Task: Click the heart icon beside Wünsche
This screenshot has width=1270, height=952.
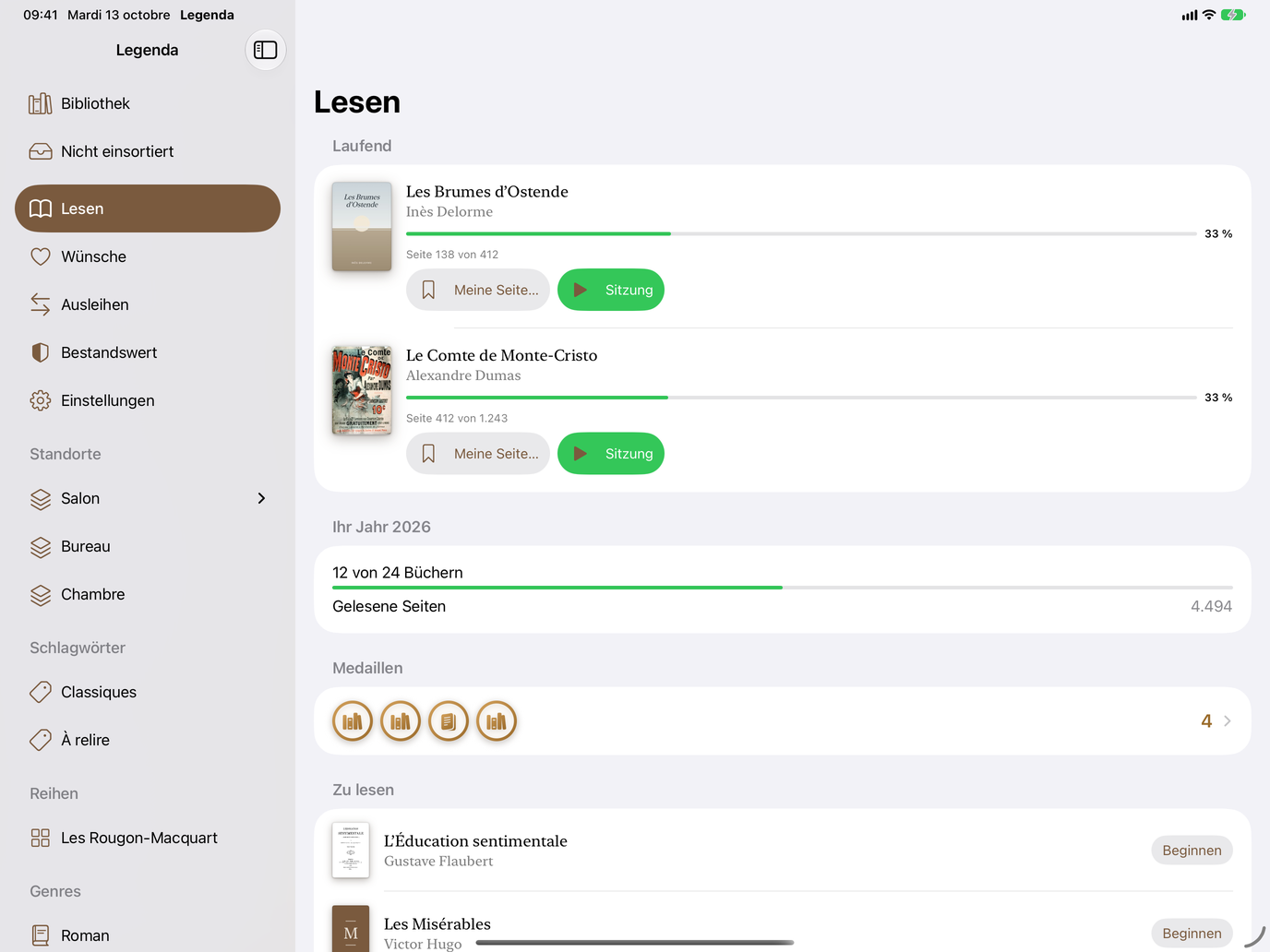Action: (41, 256)
